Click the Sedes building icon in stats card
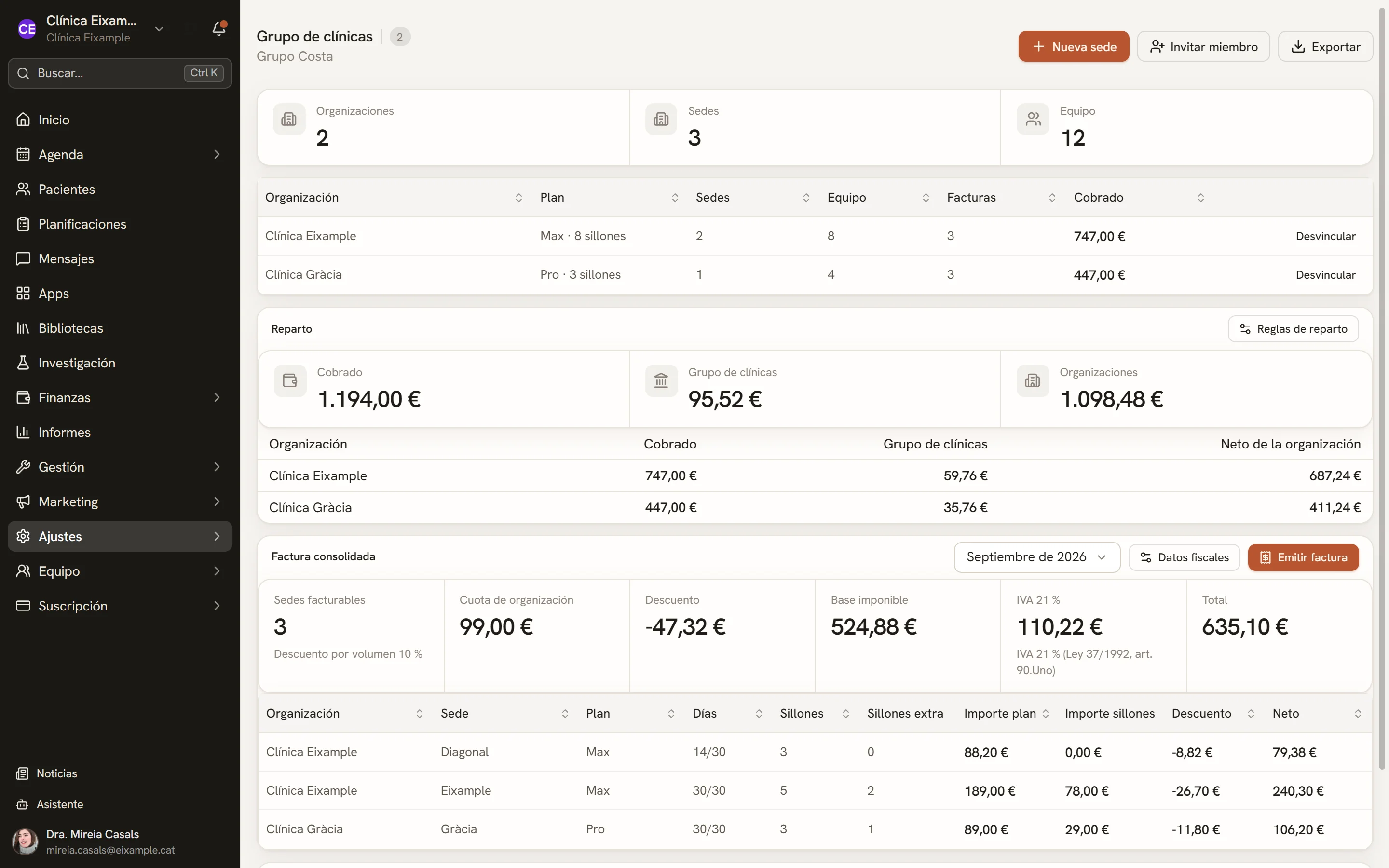The width and height of the screenshot is (1389, 868). (x=661, y=119)
